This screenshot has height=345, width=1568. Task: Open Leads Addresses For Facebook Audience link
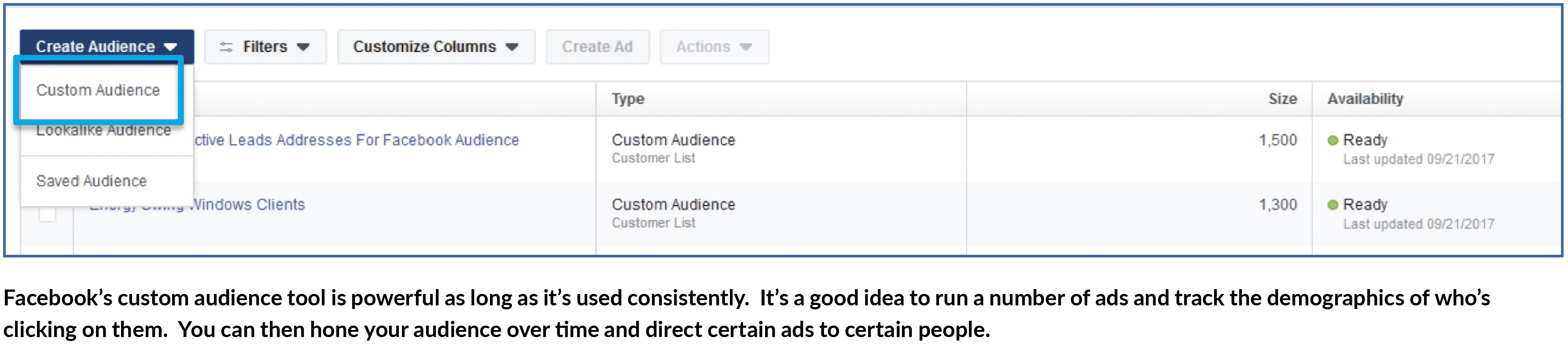(357, 140)
